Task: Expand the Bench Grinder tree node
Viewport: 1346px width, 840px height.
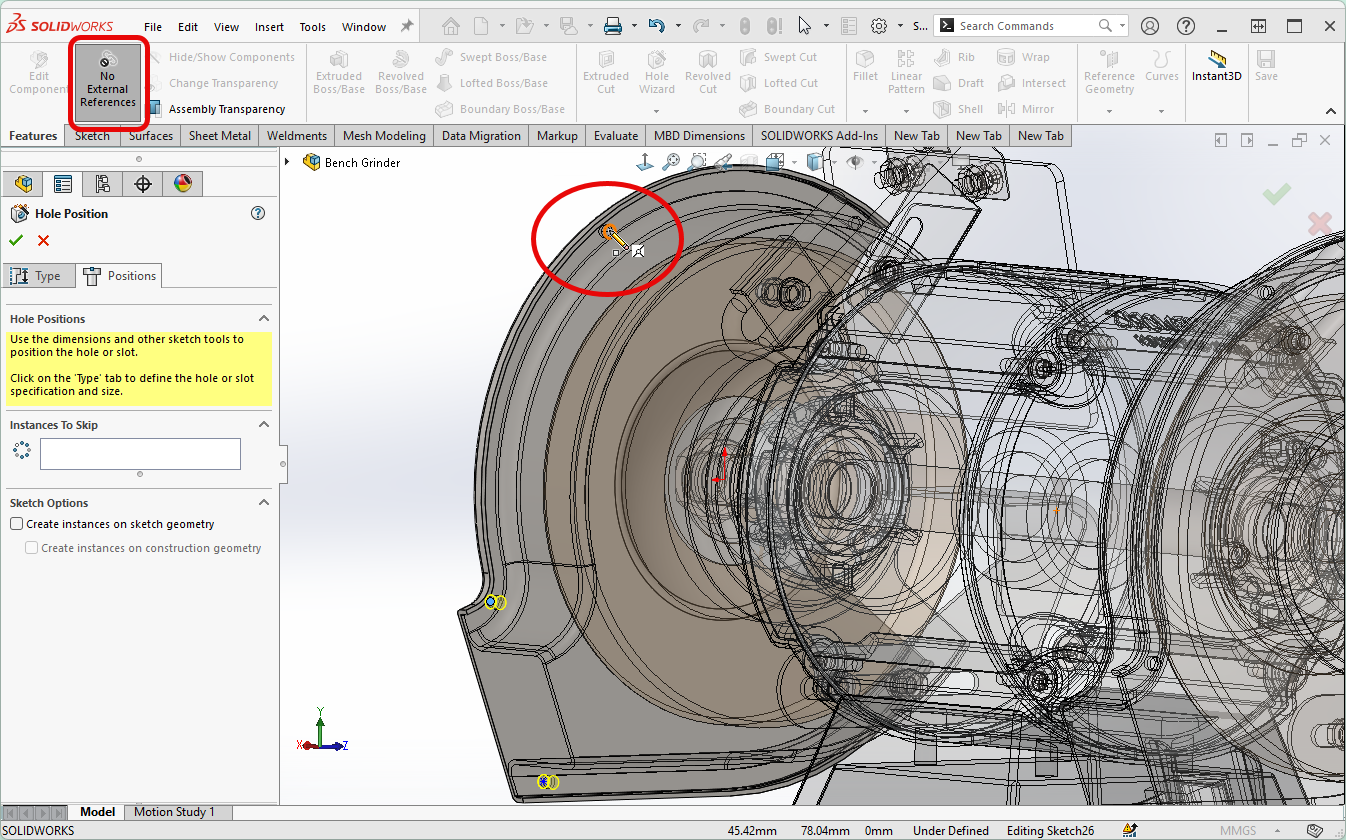Action: pos(288,162)
